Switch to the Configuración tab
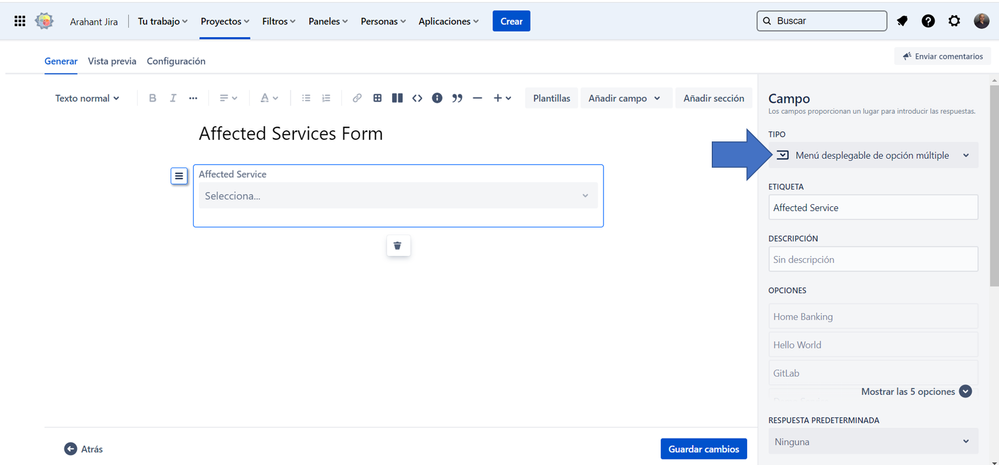Image resolution: width=999 pixels, height=465 pixels. pos(176,61)
